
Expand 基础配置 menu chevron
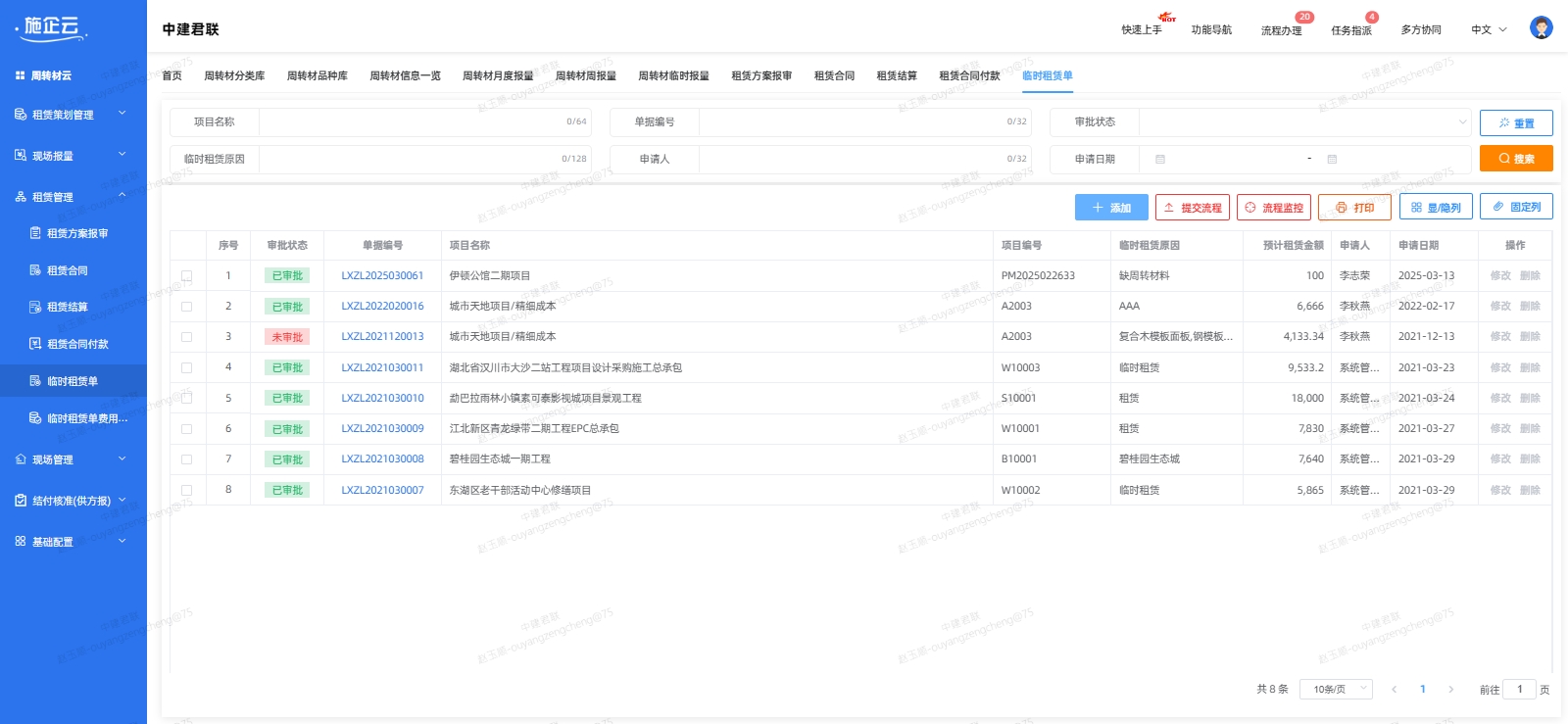[122, 541]
